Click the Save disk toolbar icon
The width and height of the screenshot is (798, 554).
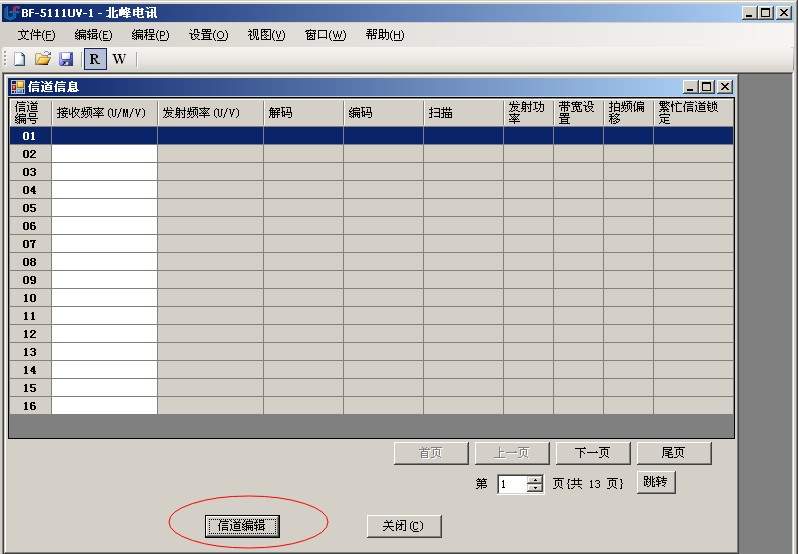coord(66,59)
